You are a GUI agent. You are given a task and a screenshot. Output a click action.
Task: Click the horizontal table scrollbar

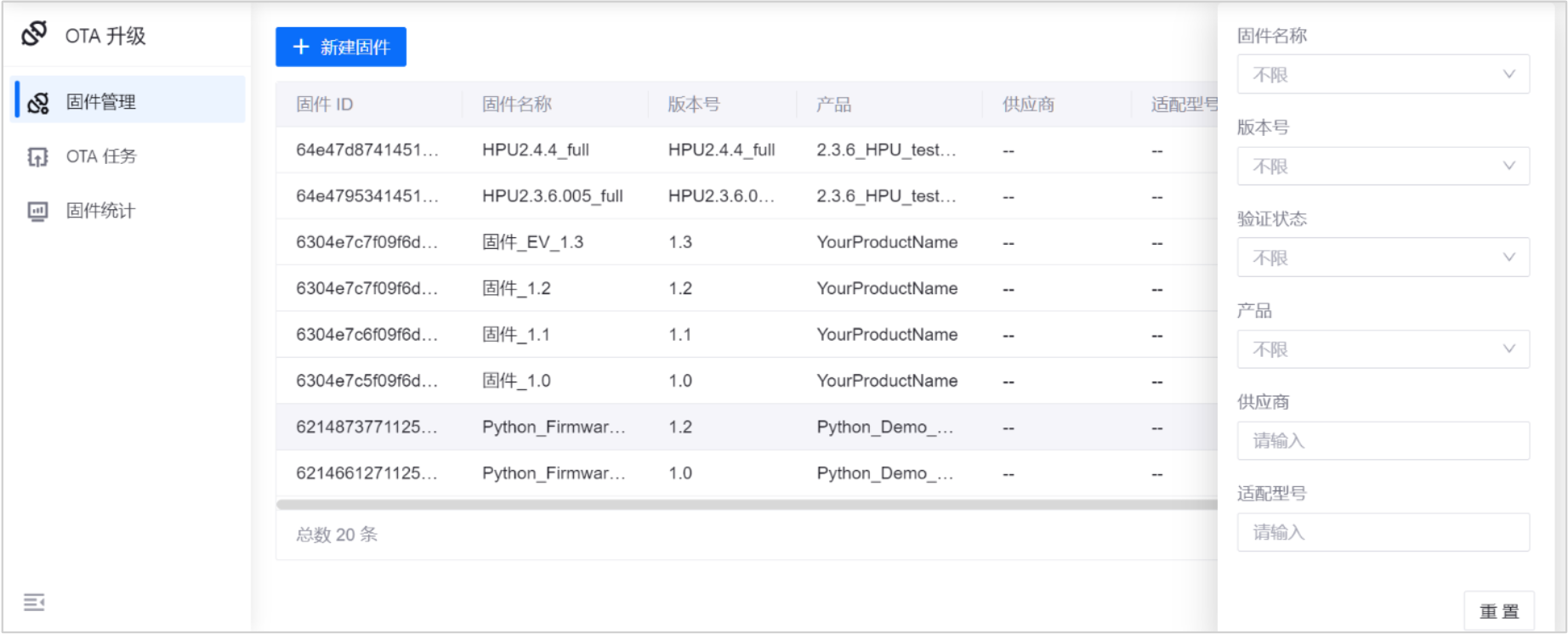pos(747,505)
